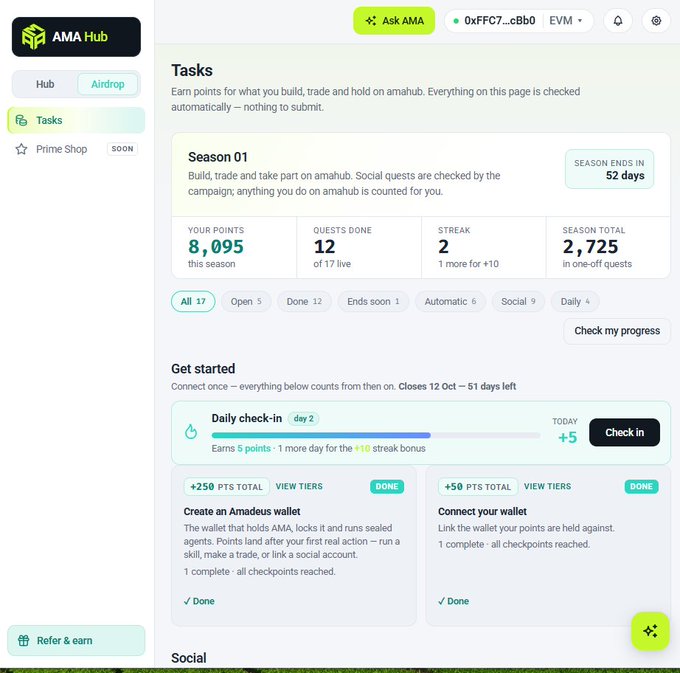This screenshot has height=673, width=680.
Task: Click DONE badge on Connect your wallet
Action: coord(641,487)
